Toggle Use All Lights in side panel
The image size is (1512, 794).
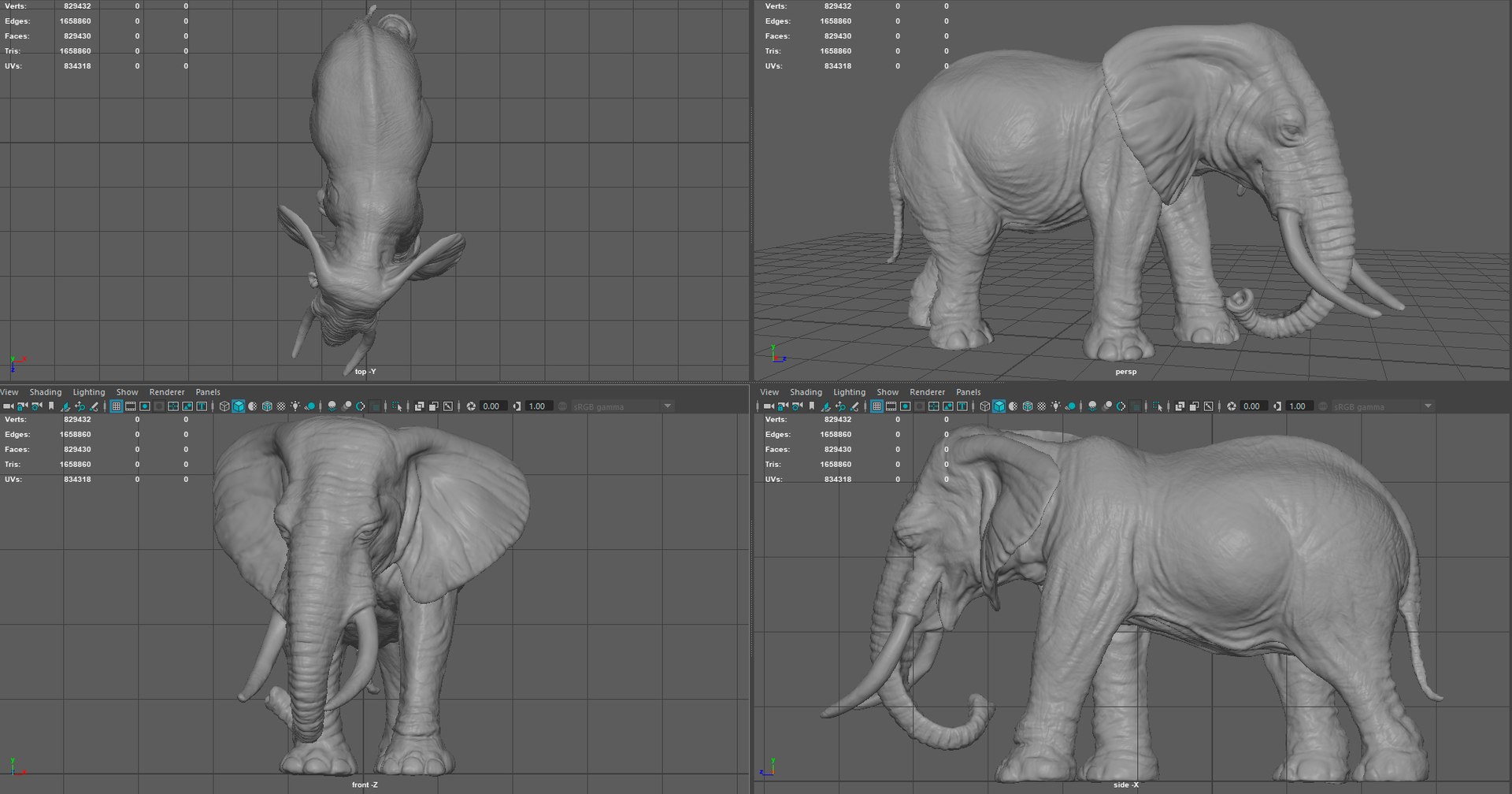[1056, 406]
